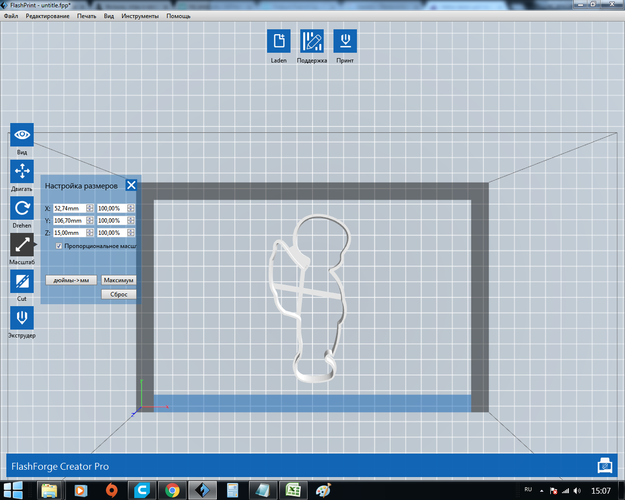Screen dimensions: 625x500
Task: Click the Y size mm stepper
Action: (90, 220)
